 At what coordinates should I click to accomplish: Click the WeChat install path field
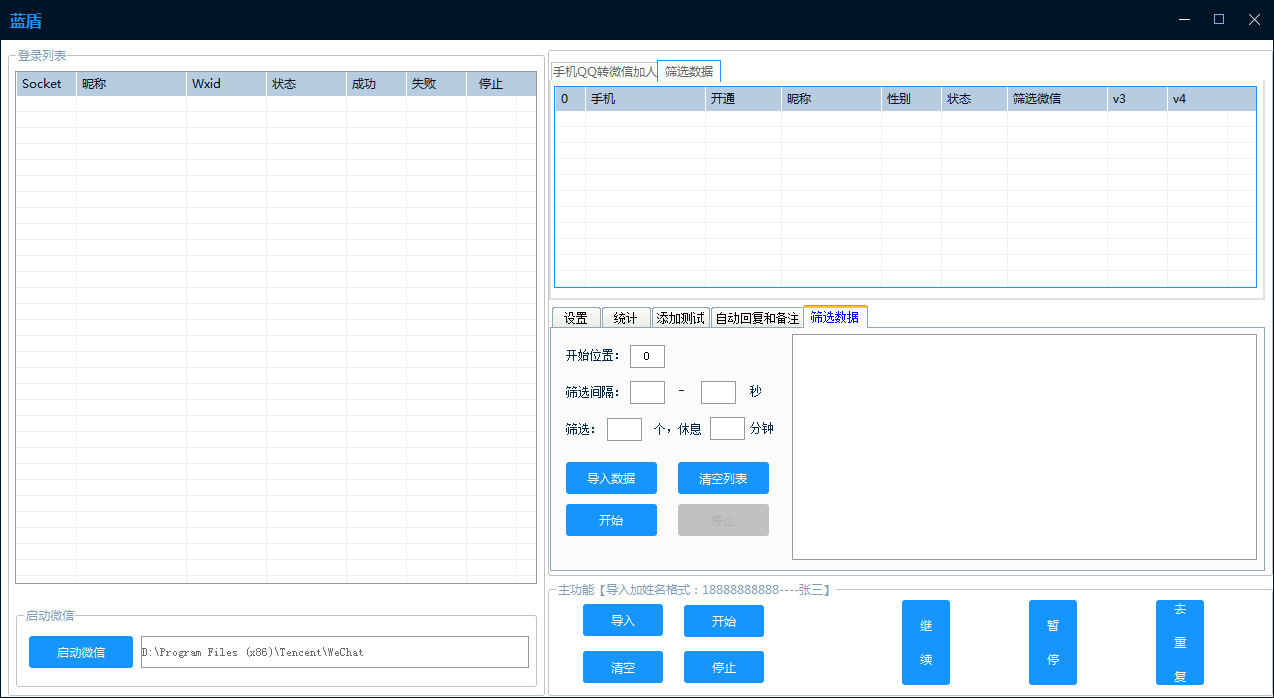(x=334, y=652)
